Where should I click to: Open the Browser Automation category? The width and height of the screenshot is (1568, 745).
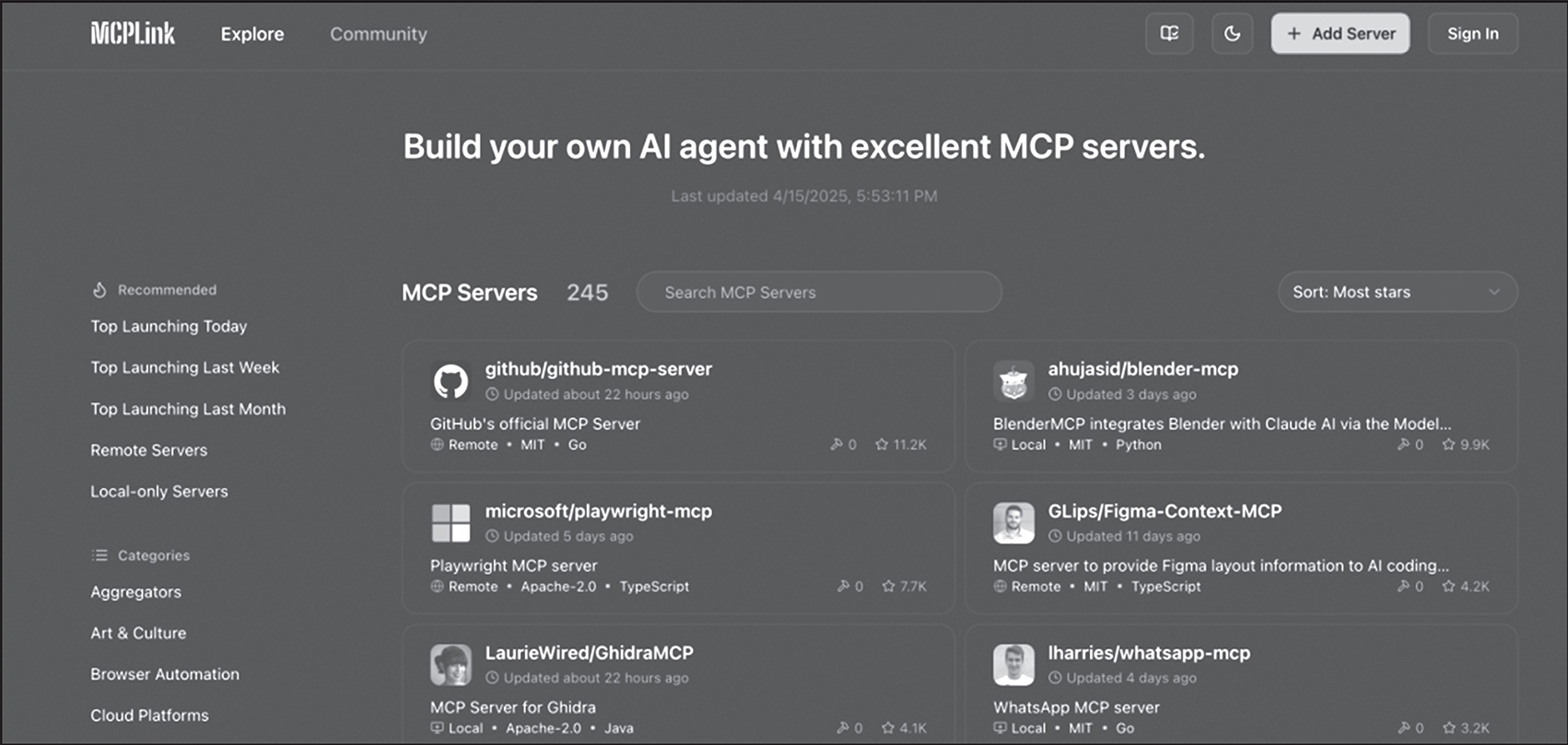click(164, 674)
